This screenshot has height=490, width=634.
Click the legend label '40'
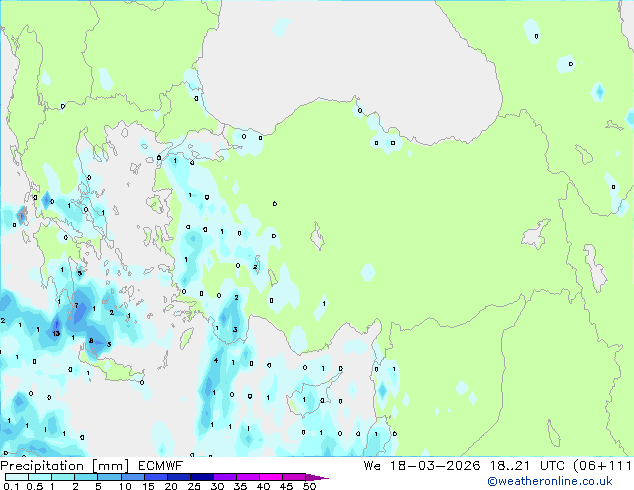click(263, 486)
